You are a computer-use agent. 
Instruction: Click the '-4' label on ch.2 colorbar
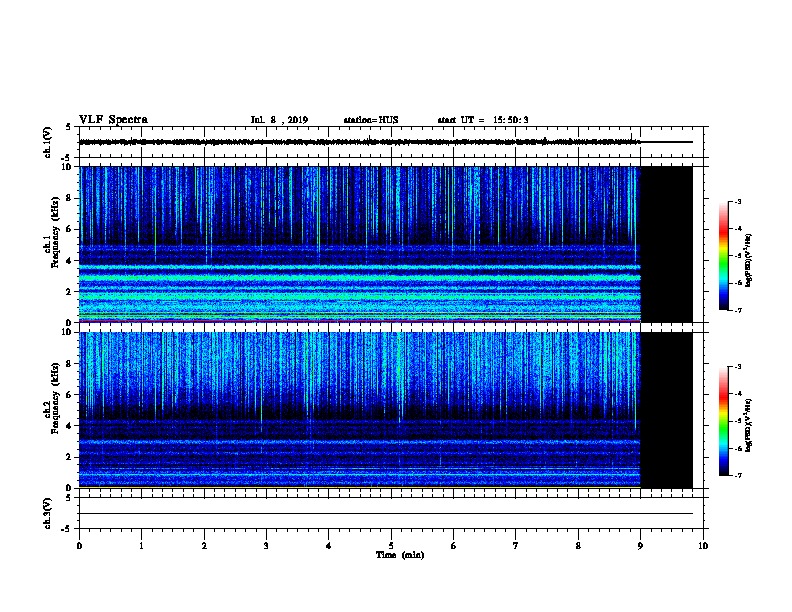pos(737,394)
